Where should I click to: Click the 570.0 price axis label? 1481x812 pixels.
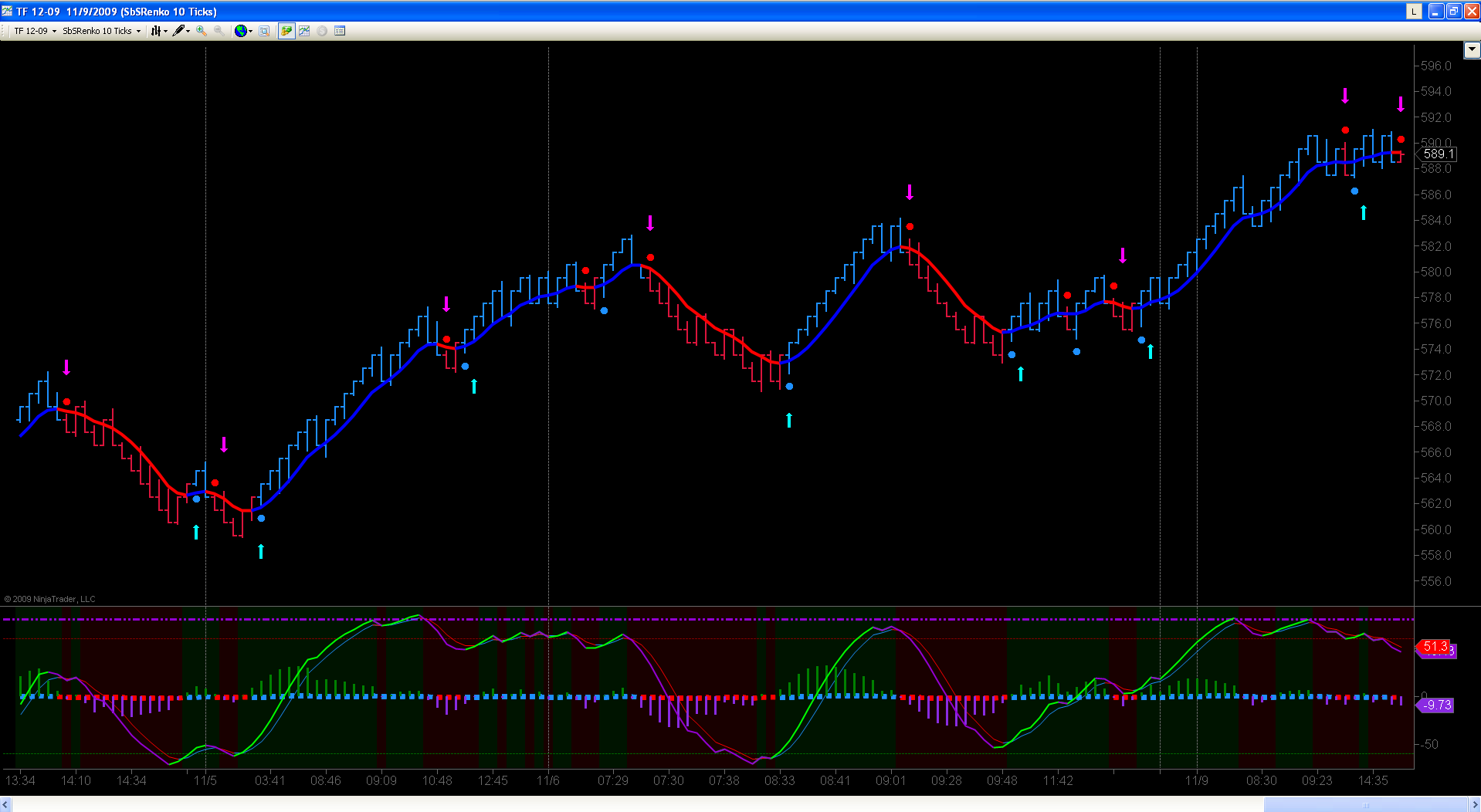1436,401
